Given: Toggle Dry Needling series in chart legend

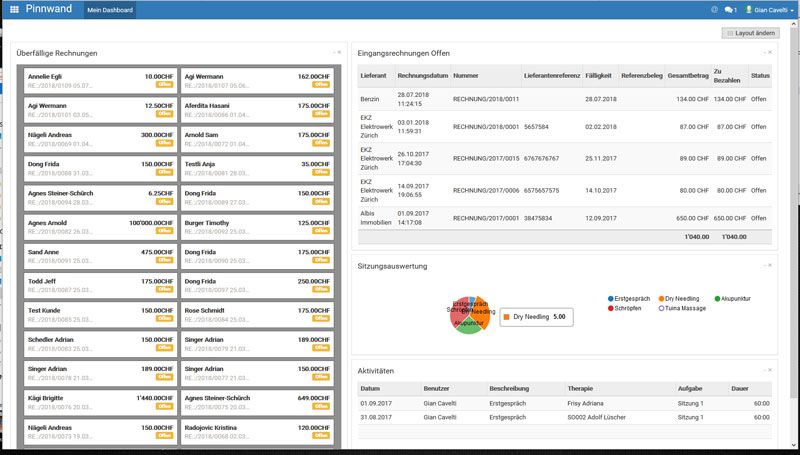Looking at the screenshot, I should (679, 299).
